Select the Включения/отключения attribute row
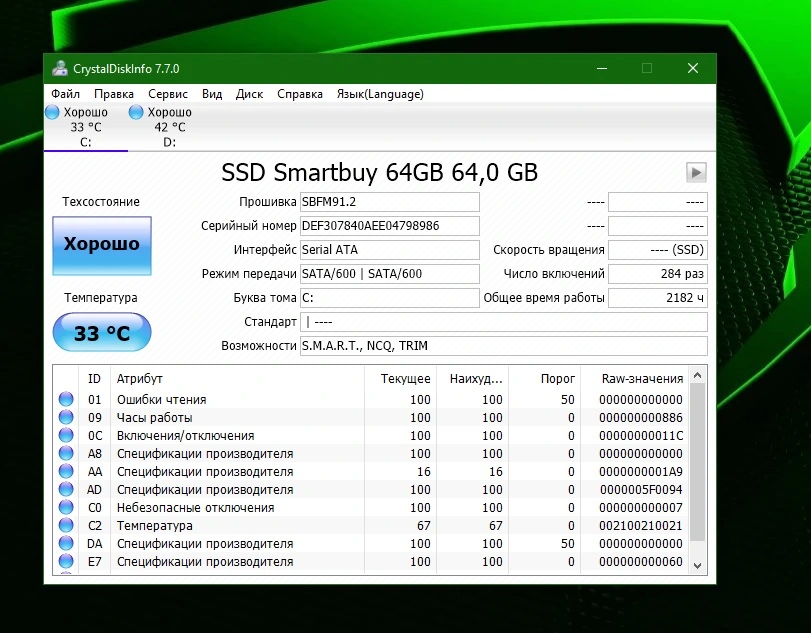This screenshot has width=811, height=633. [x=371, y=435]
